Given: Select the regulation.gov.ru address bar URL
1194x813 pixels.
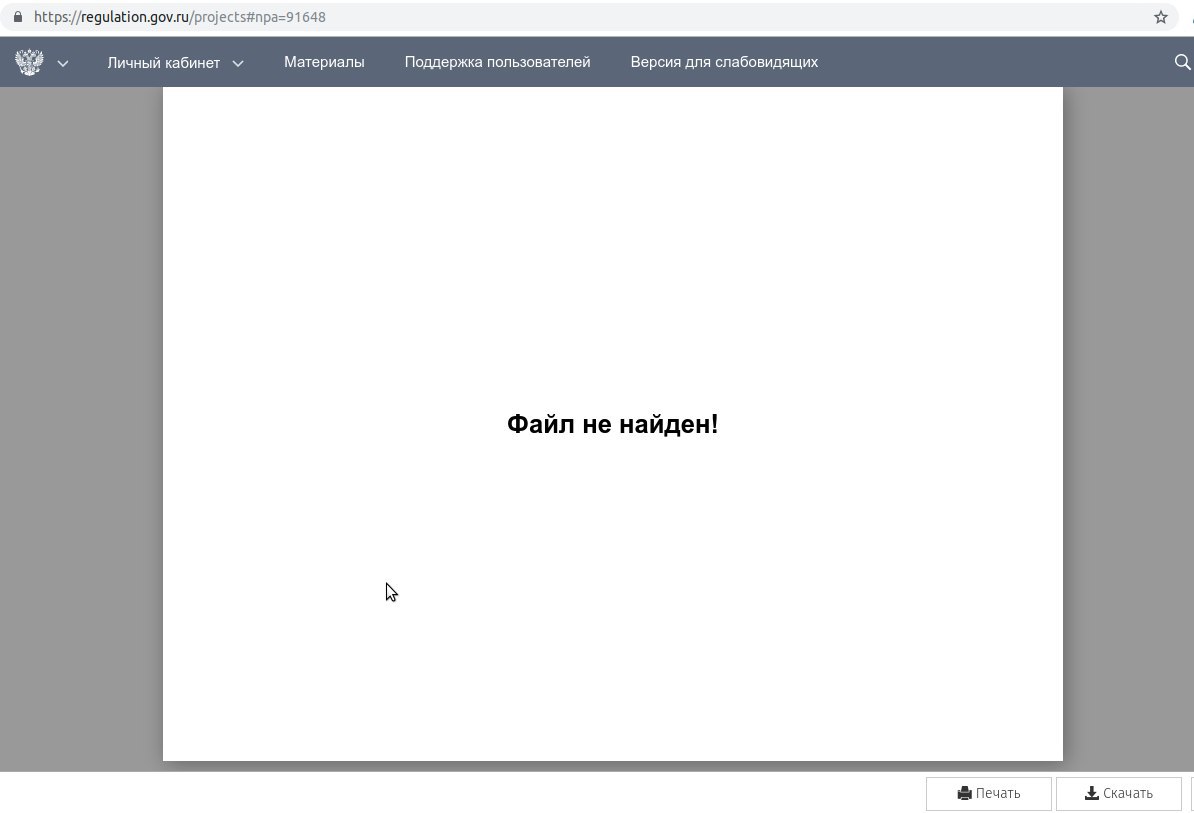Looking at the screenshot, I should tap(180, 17).
